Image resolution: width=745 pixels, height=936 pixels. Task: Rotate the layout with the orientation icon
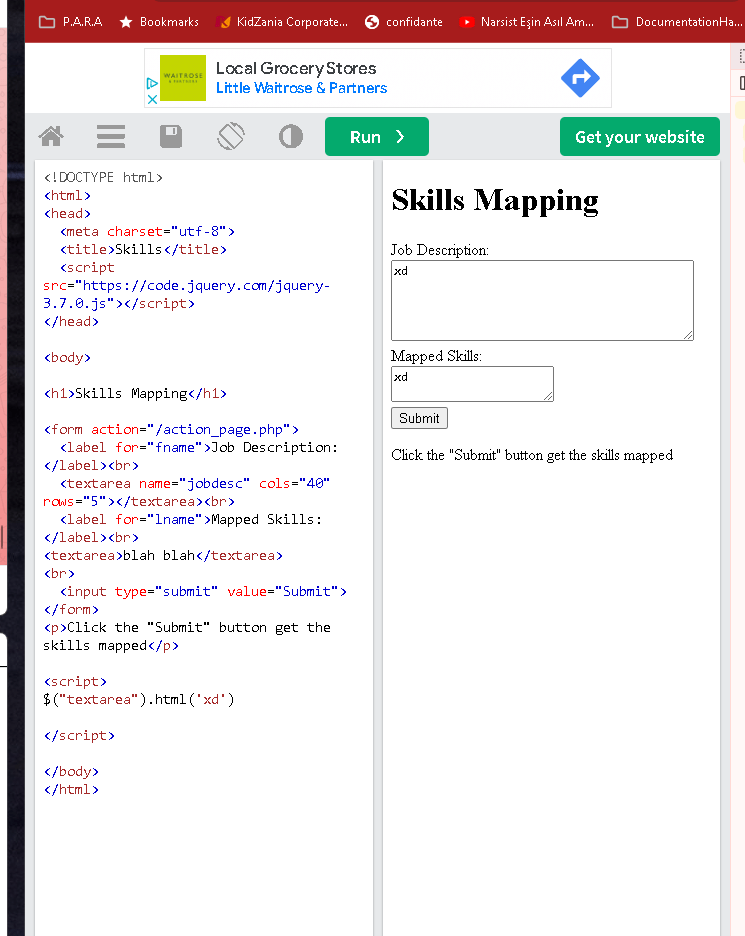coord(231,137)
